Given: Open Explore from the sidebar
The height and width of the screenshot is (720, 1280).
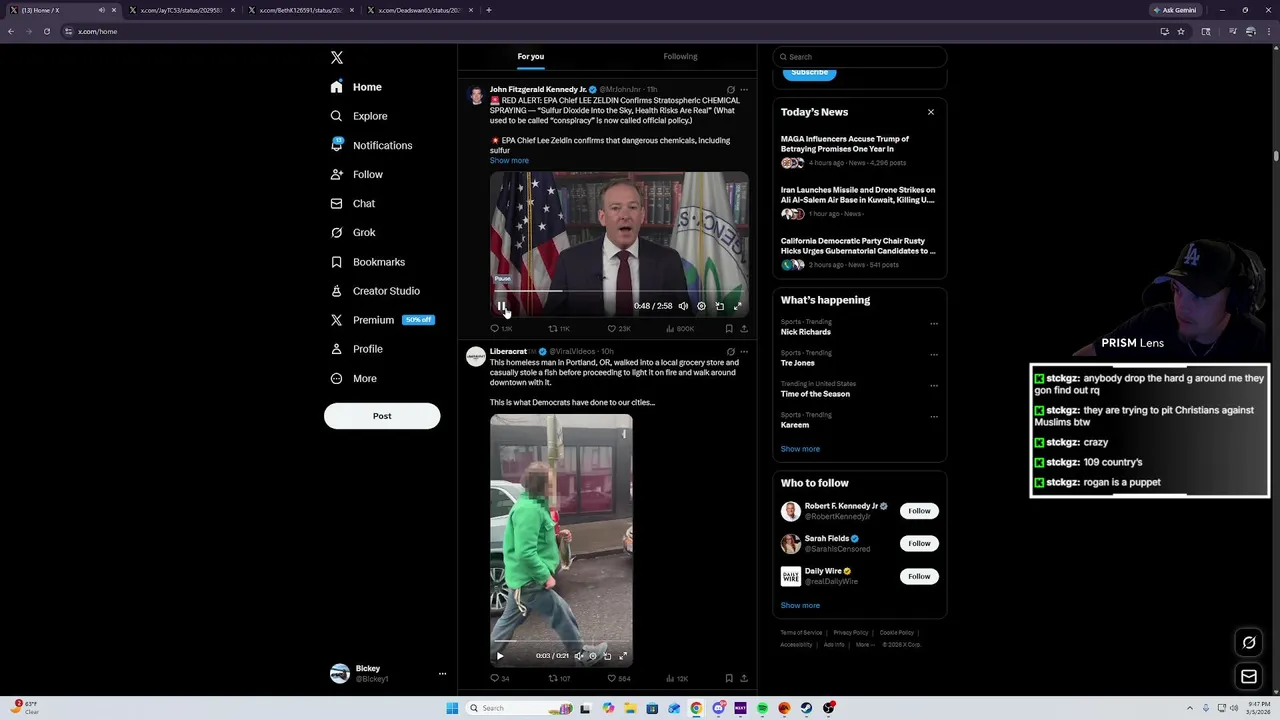Looking at the screenshot, I should click(x=358, y=116).
